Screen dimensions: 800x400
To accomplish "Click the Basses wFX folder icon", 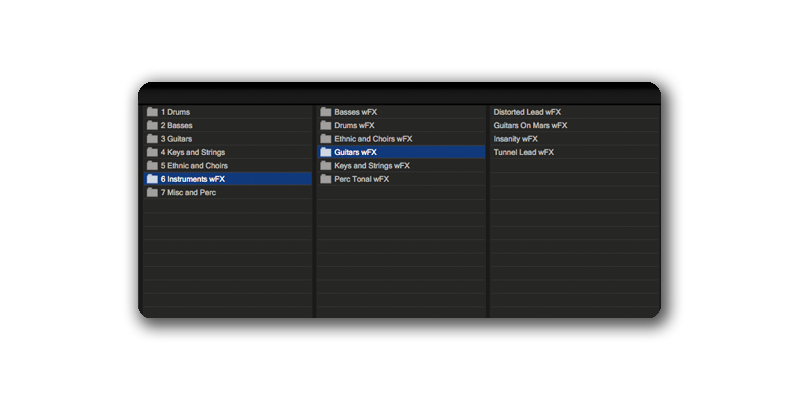I will [x=325, y=112].
